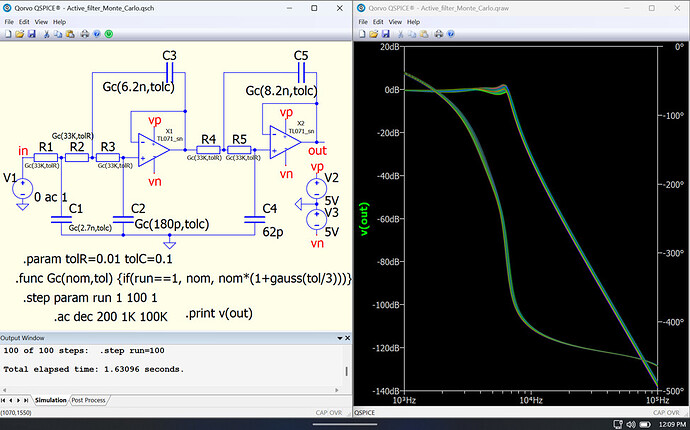This screenshot has width=690, height=430.
Task: Open the Edit menu in waveform window
Action: click(378, 22)
